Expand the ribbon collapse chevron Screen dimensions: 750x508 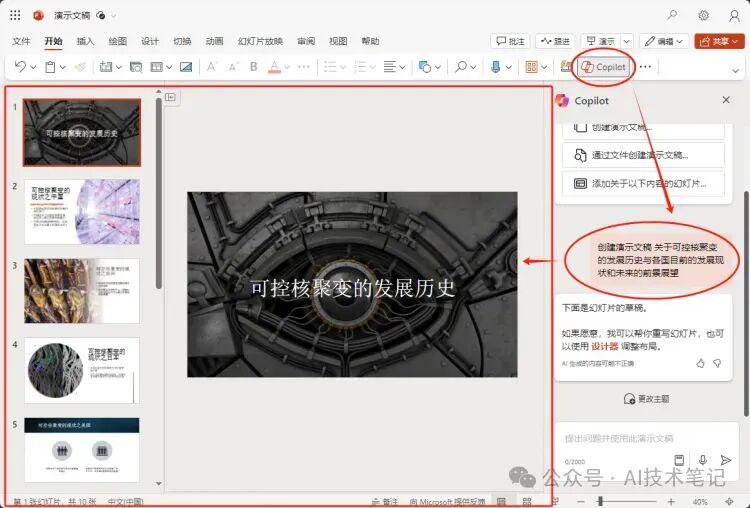pyautogui.click(x=735, y=71)
